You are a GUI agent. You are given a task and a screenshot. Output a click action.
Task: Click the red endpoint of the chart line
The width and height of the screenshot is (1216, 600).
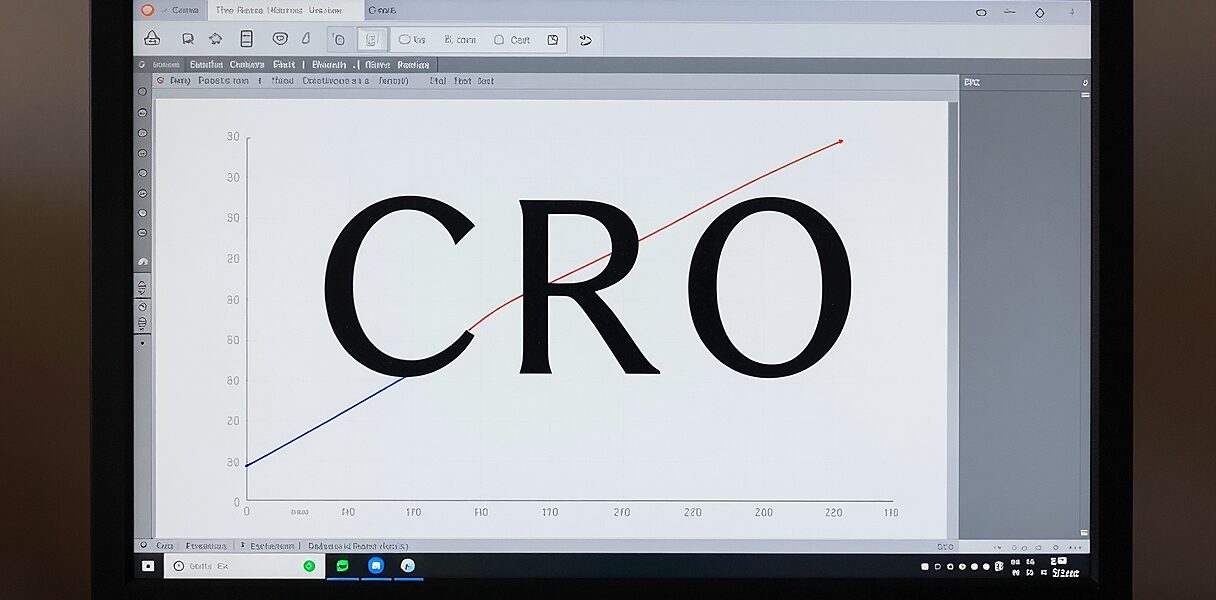click(840, 141)
